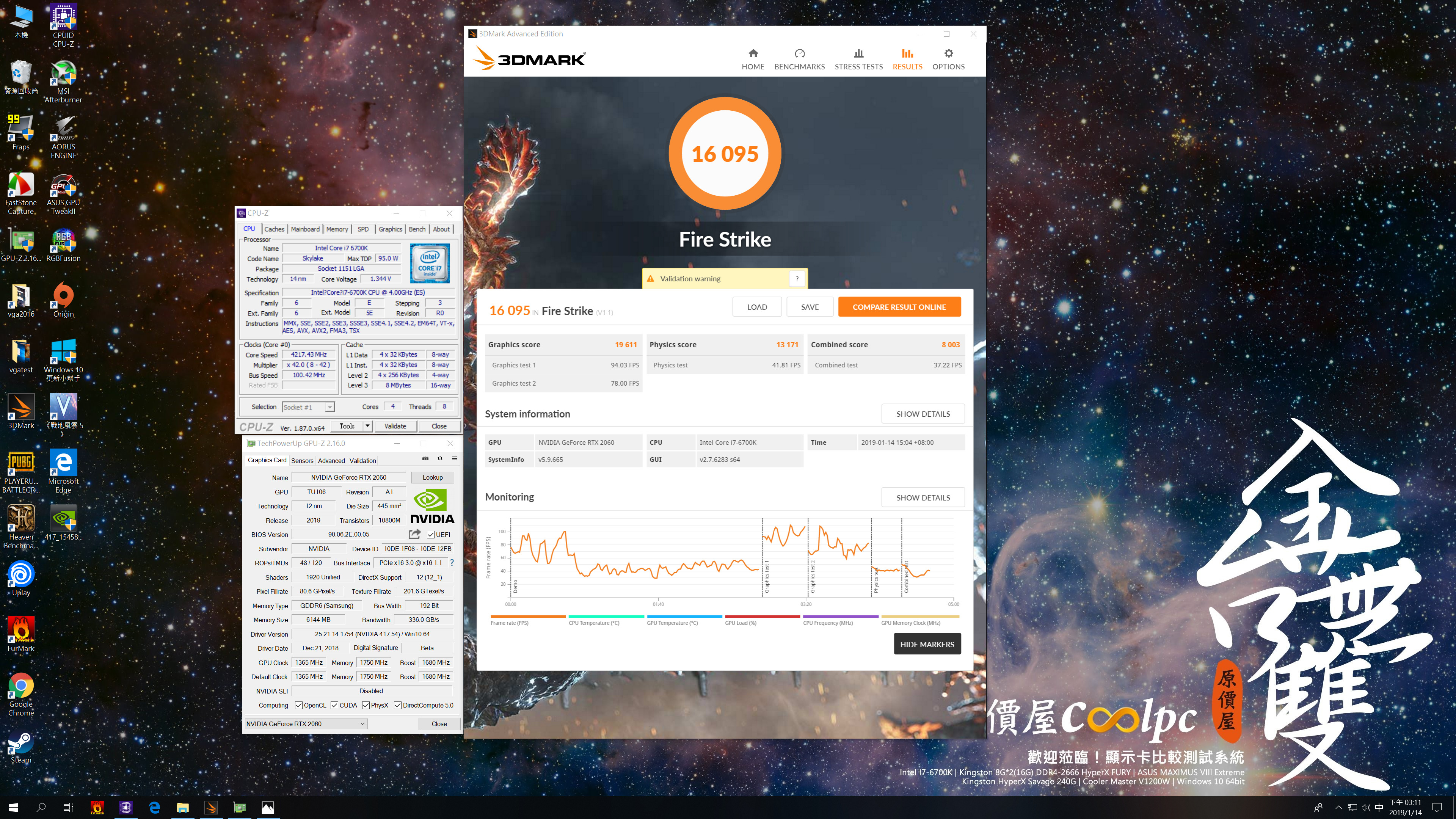
Task: Click the SAVE button in 3DMark
Action: 810,307
